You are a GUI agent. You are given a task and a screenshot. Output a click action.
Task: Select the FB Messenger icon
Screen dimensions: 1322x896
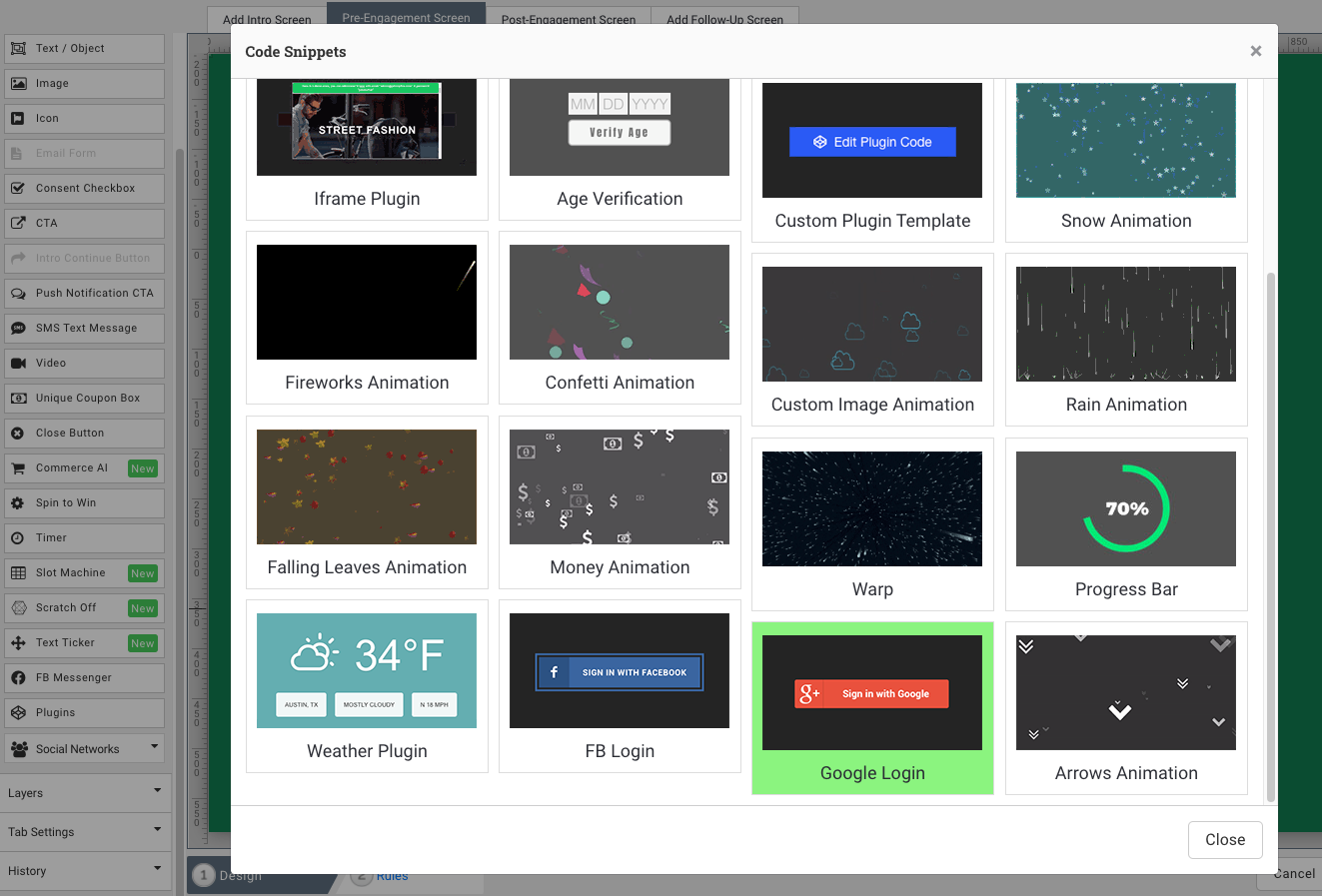18,678
